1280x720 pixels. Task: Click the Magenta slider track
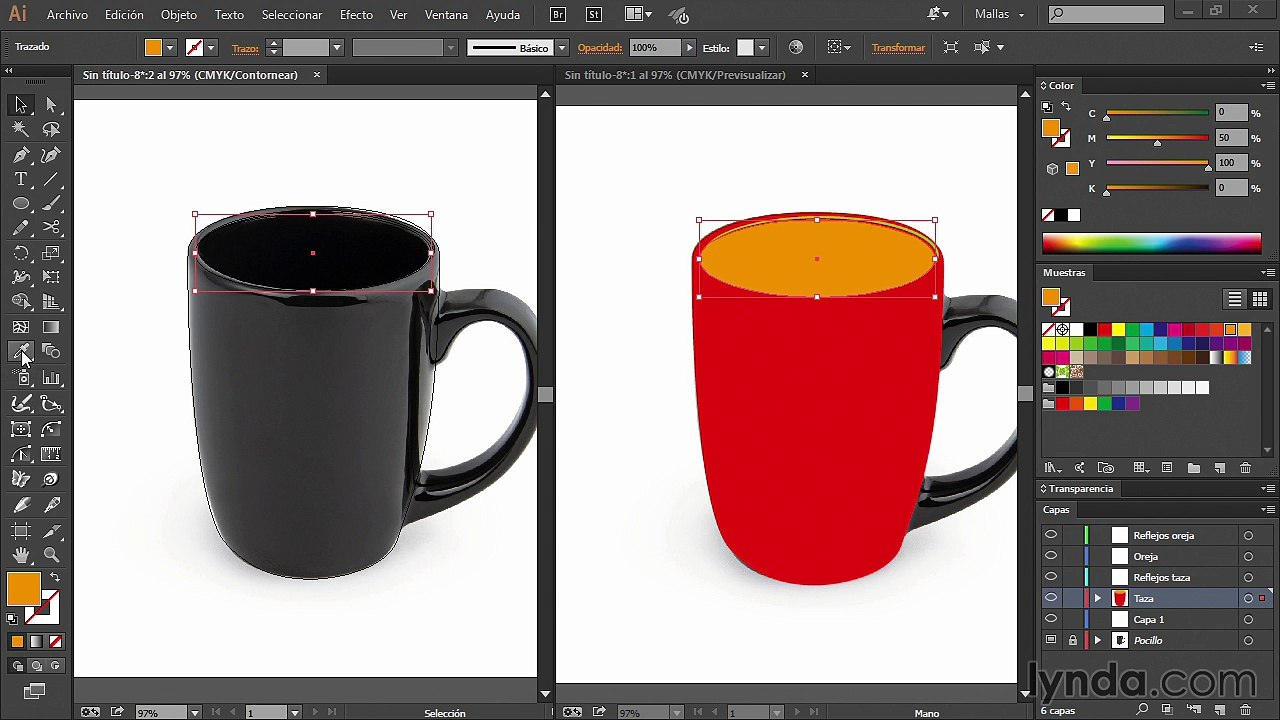point(1157,138)
